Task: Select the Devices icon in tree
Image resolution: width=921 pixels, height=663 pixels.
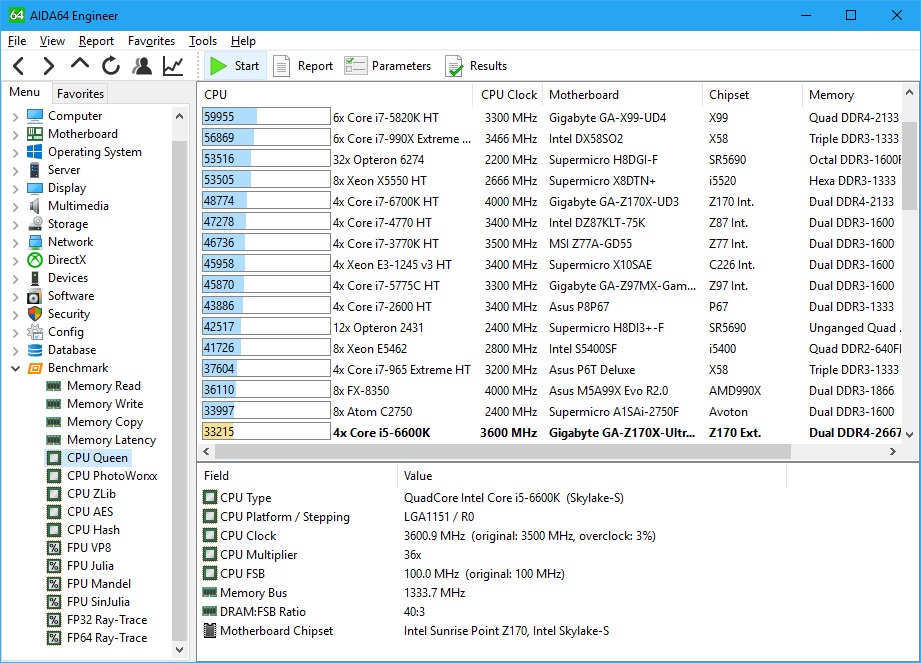Action: point(35,278)
